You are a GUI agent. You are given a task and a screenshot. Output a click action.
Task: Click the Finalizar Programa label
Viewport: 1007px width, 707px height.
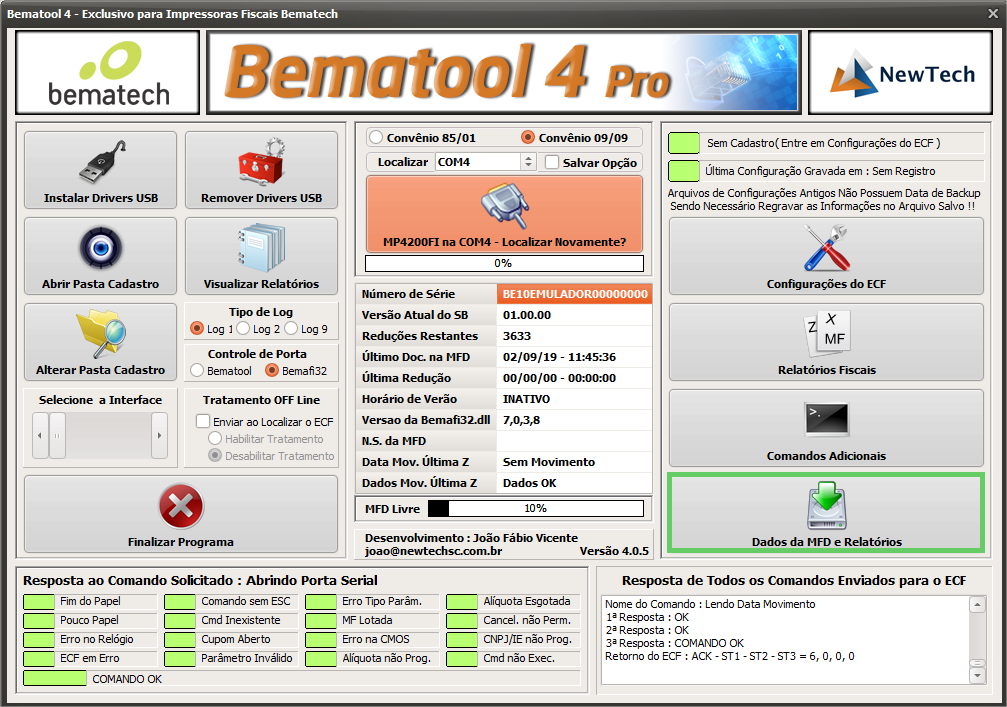[180, 542]
